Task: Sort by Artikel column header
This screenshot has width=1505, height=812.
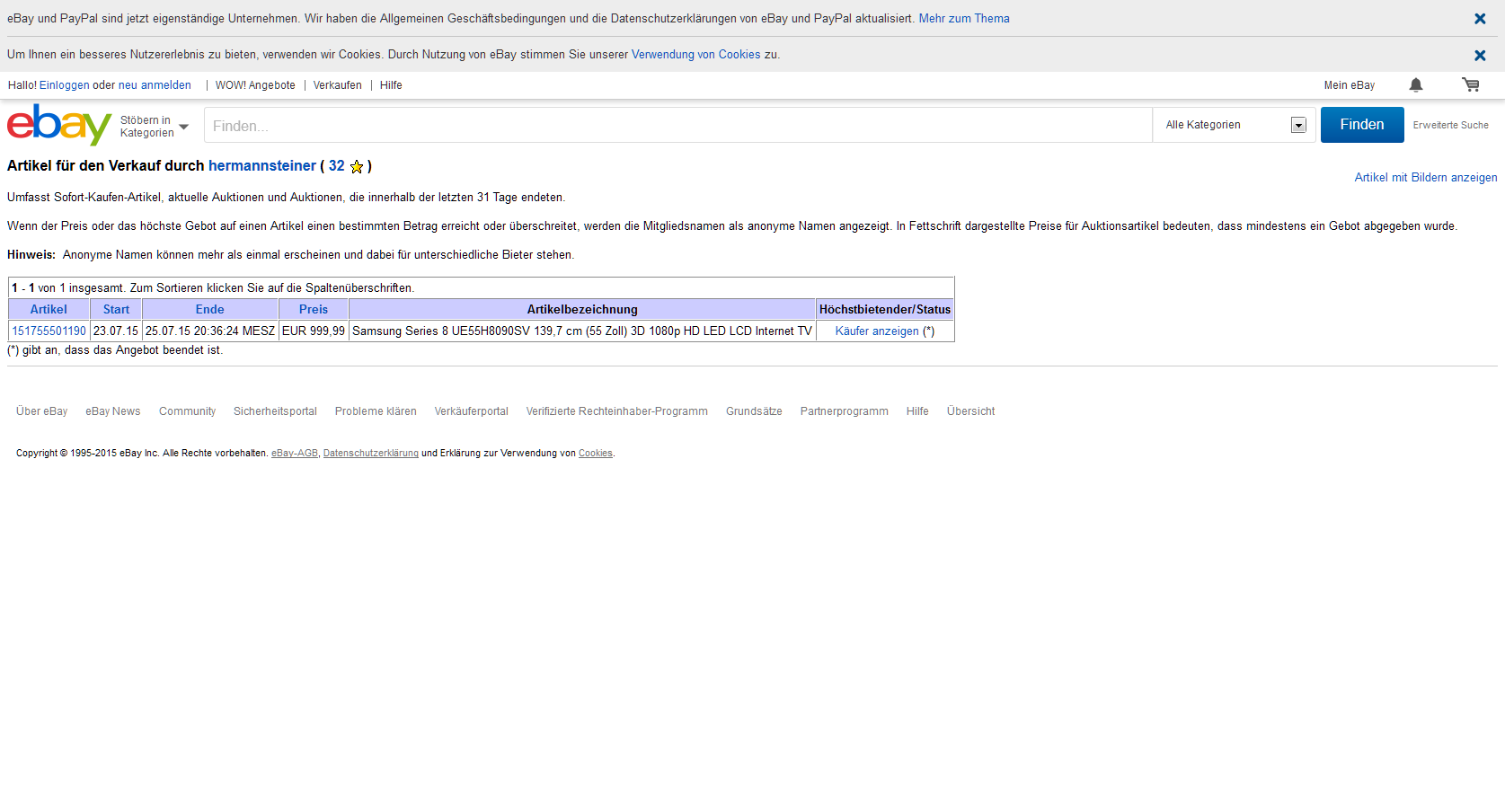Action: [49, 309]
